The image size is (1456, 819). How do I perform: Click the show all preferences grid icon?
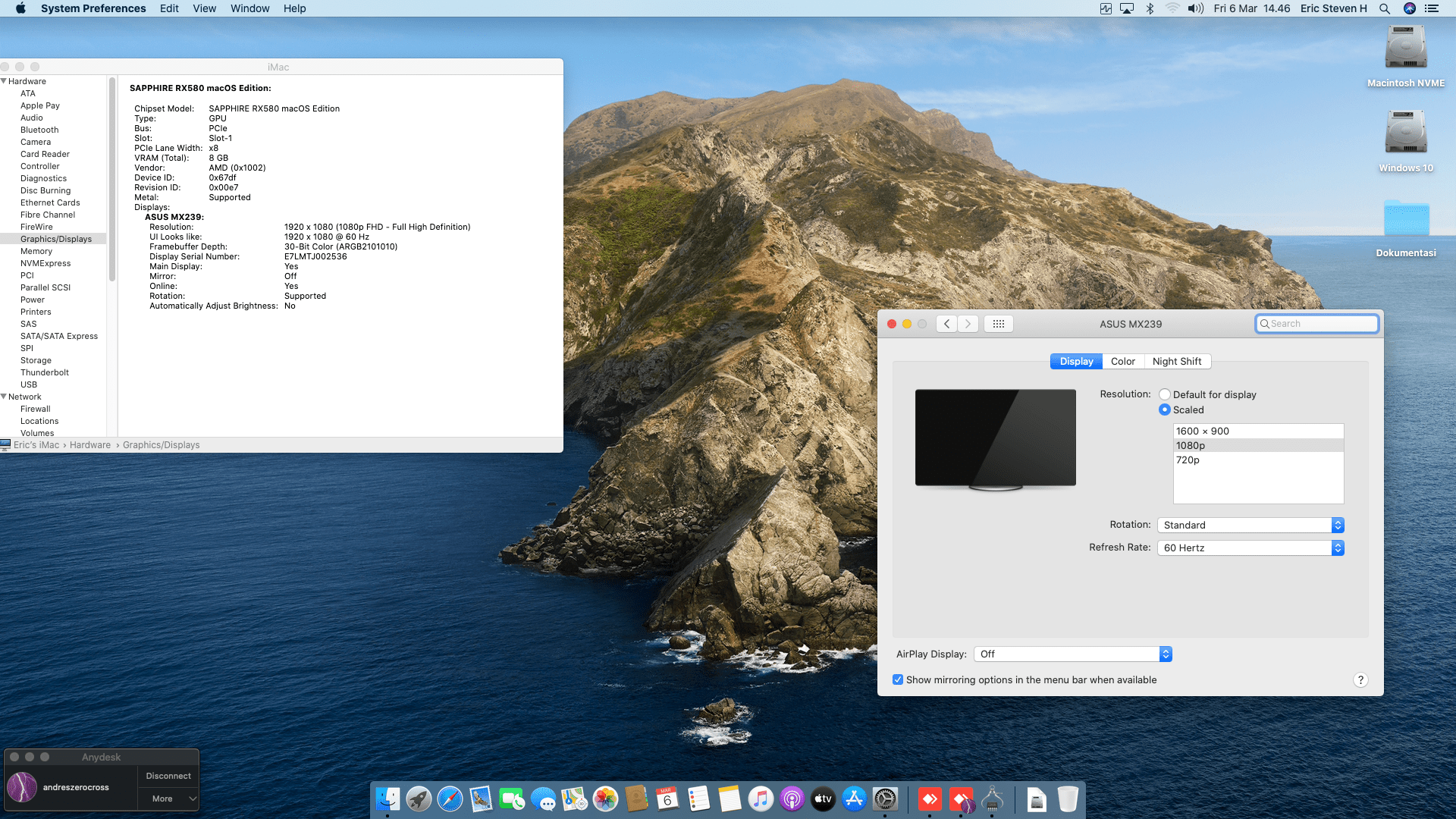coord(998,324)
